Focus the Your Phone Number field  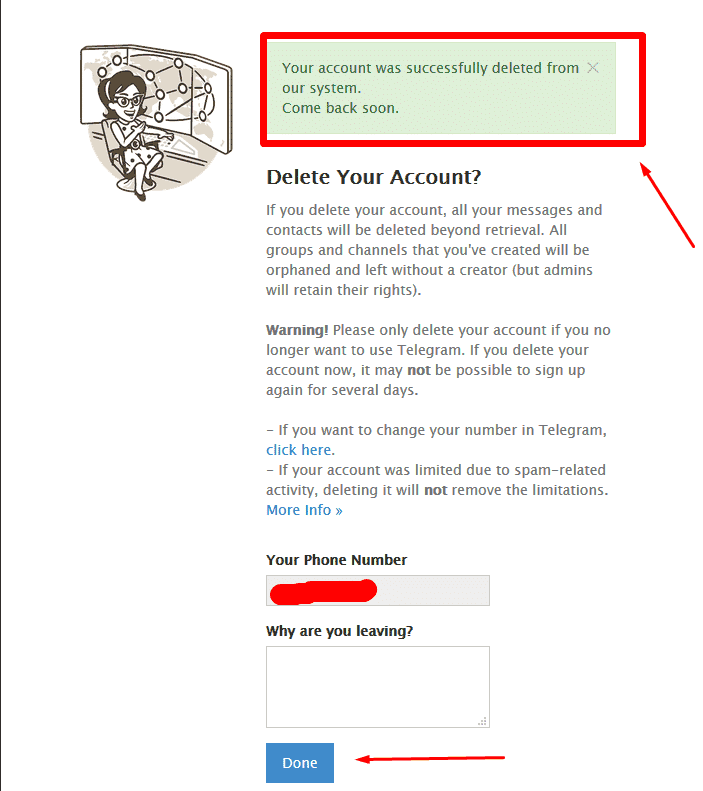378,590
